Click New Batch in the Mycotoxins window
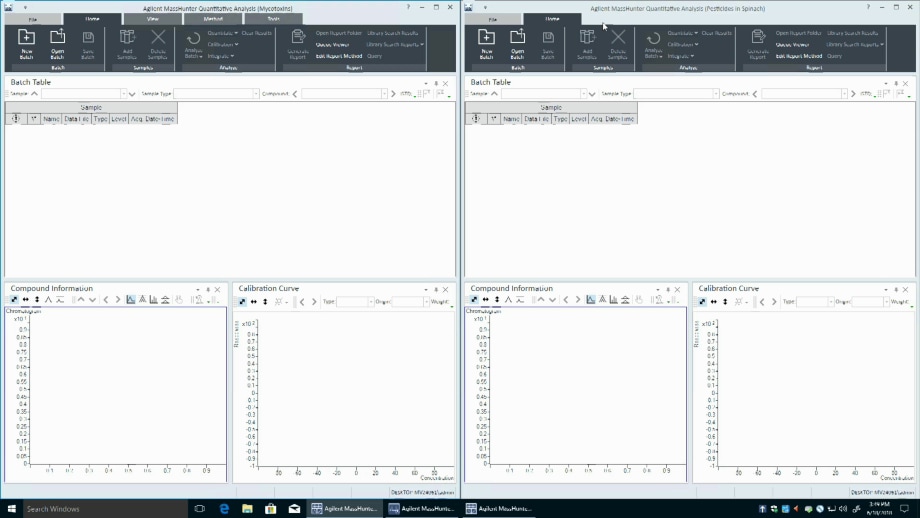Screen dimensions: 920x518 [x=26, y=43]
